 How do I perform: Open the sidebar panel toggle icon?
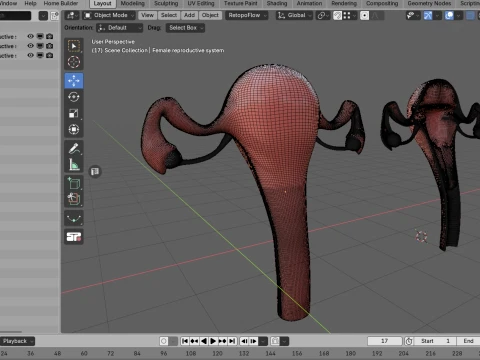[x=95, y=172]
